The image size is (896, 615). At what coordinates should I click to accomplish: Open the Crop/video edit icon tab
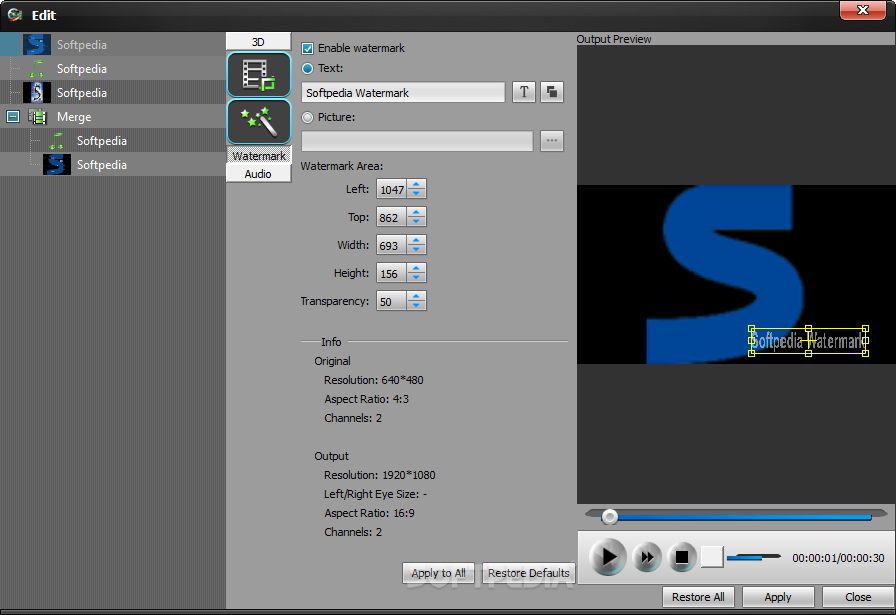pyautogui.click(x=259, y=75)
